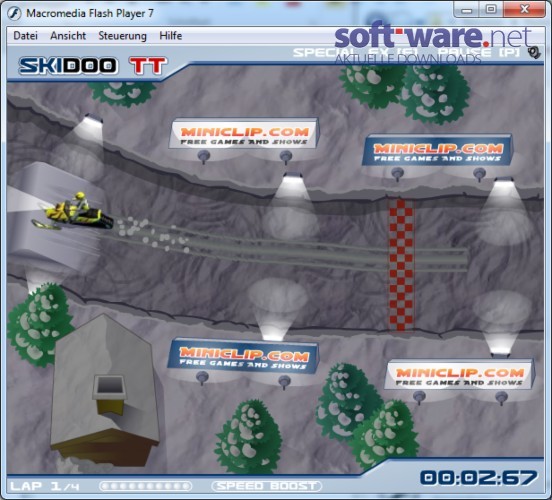Viewport: 552px width, 500px height.
Task: Click the PAUSE [P] button
Action: (x=479, y=53)
